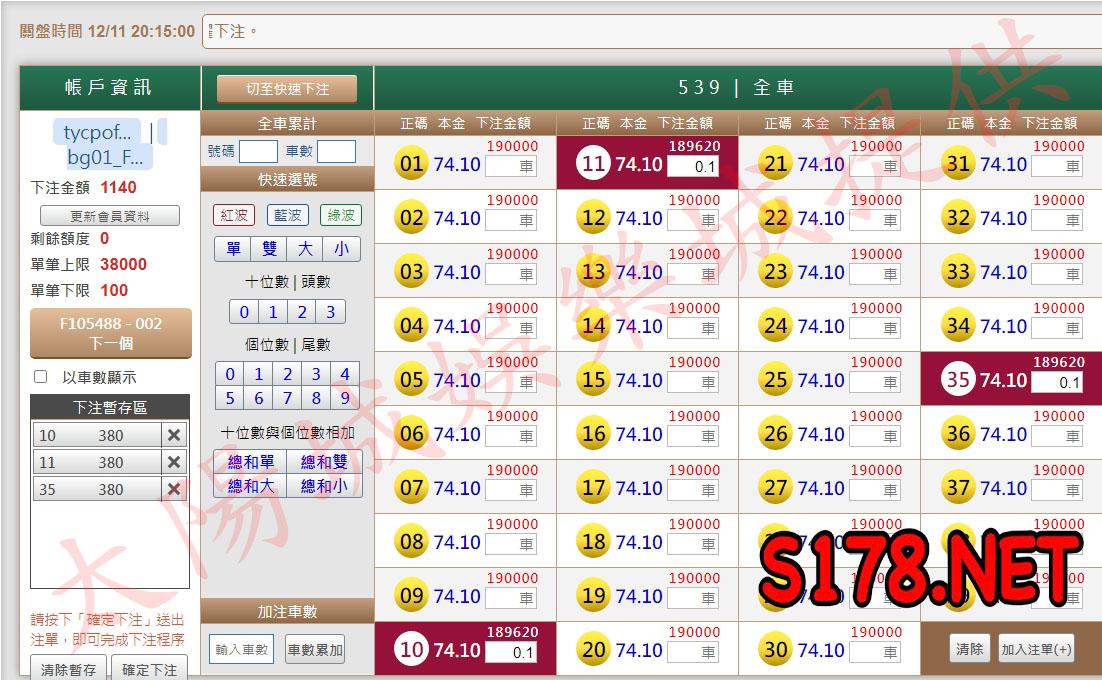Toggle the 綠波 green wave quick pick
Screen dimensions: 1102x680
click(341, 215)
